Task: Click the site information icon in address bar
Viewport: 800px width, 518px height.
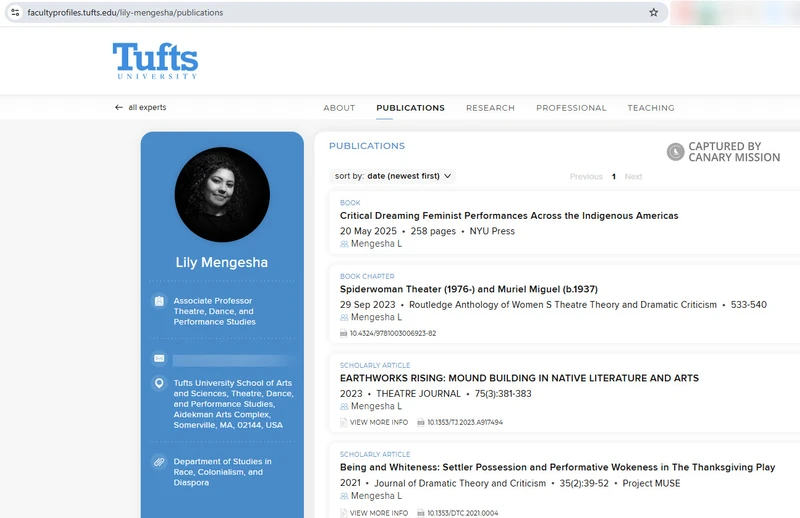Action: pyautogui.click(x=15, y=12)
